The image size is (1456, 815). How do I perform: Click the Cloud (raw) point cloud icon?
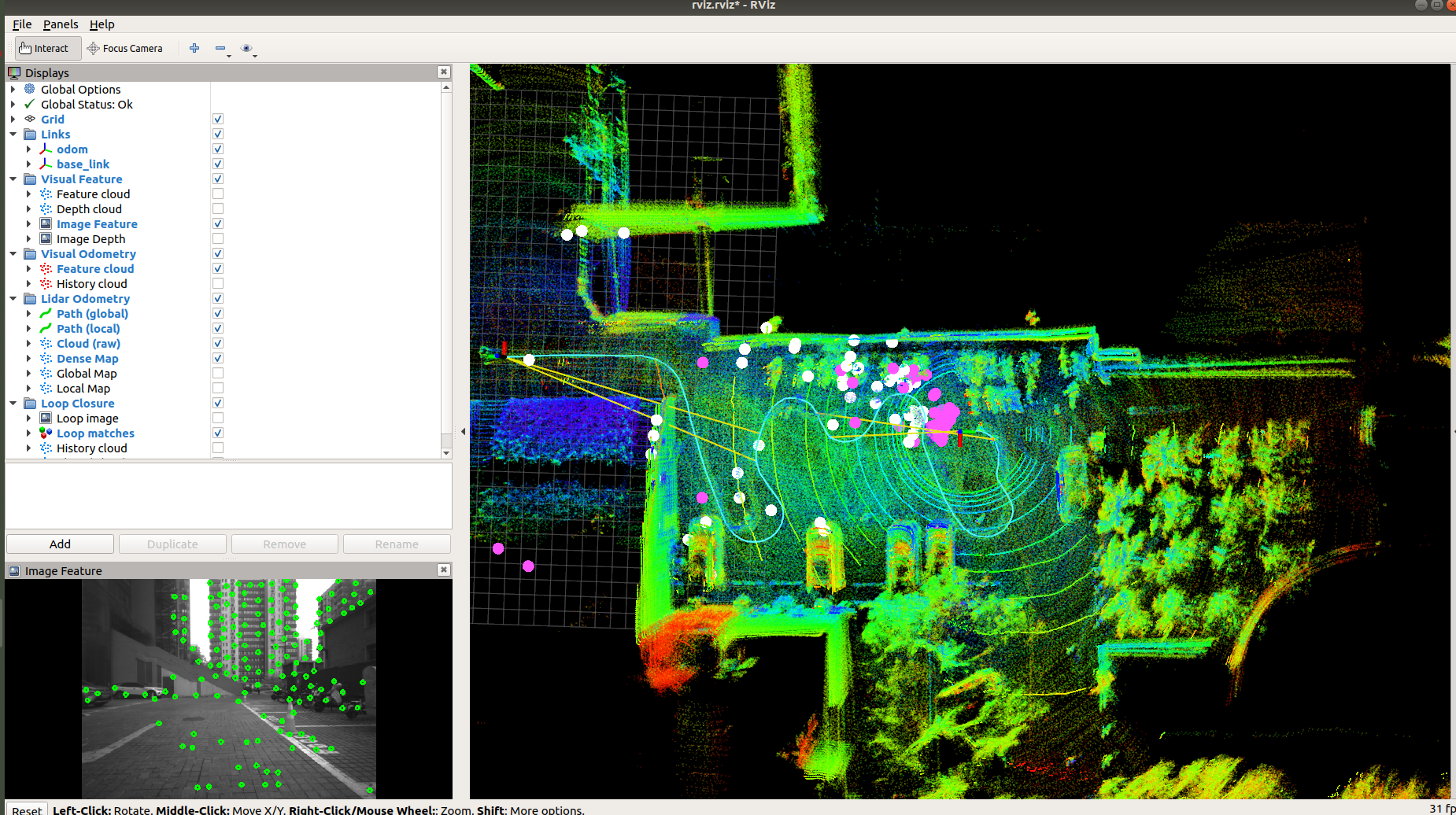pyautogui.click(x=46, y=343)
